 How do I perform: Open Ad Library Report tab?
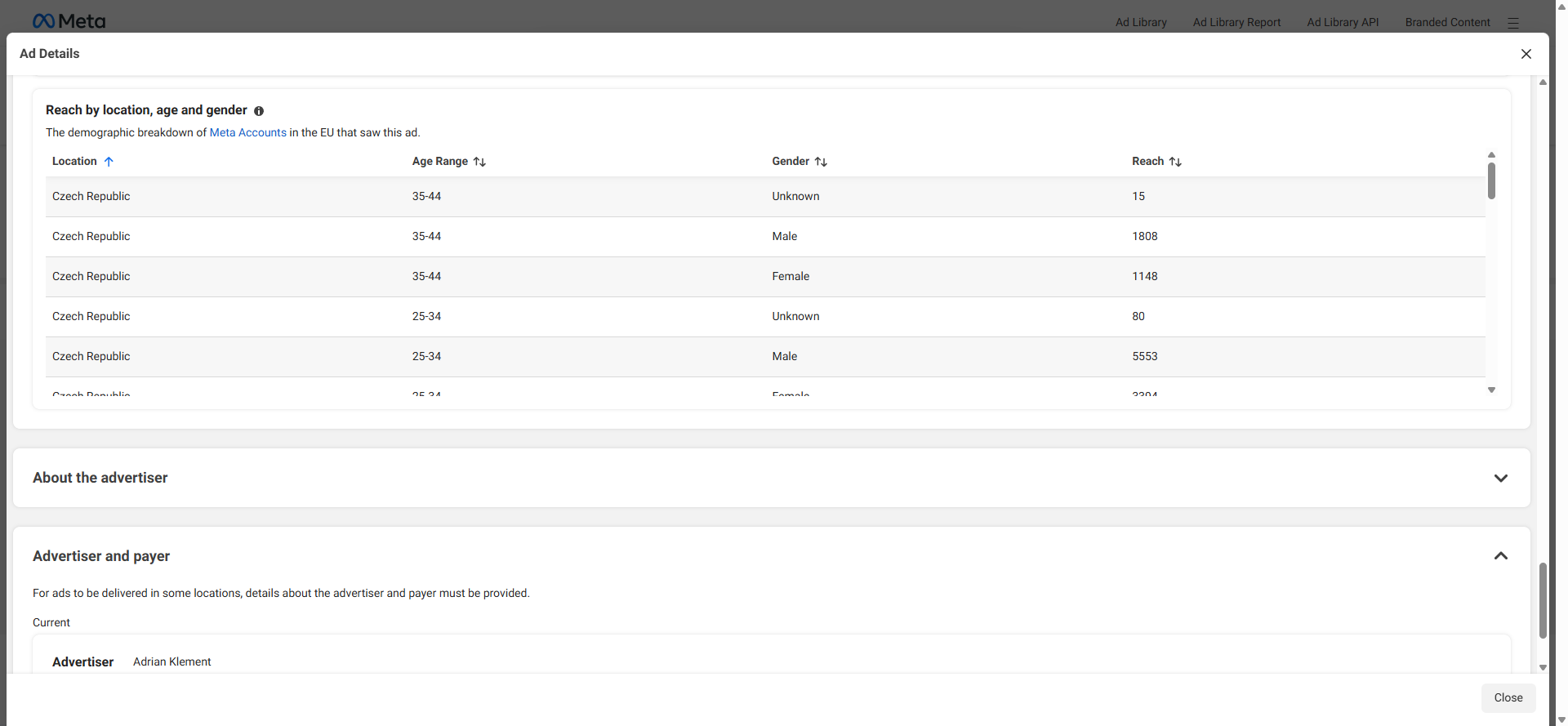[1236, 22]
